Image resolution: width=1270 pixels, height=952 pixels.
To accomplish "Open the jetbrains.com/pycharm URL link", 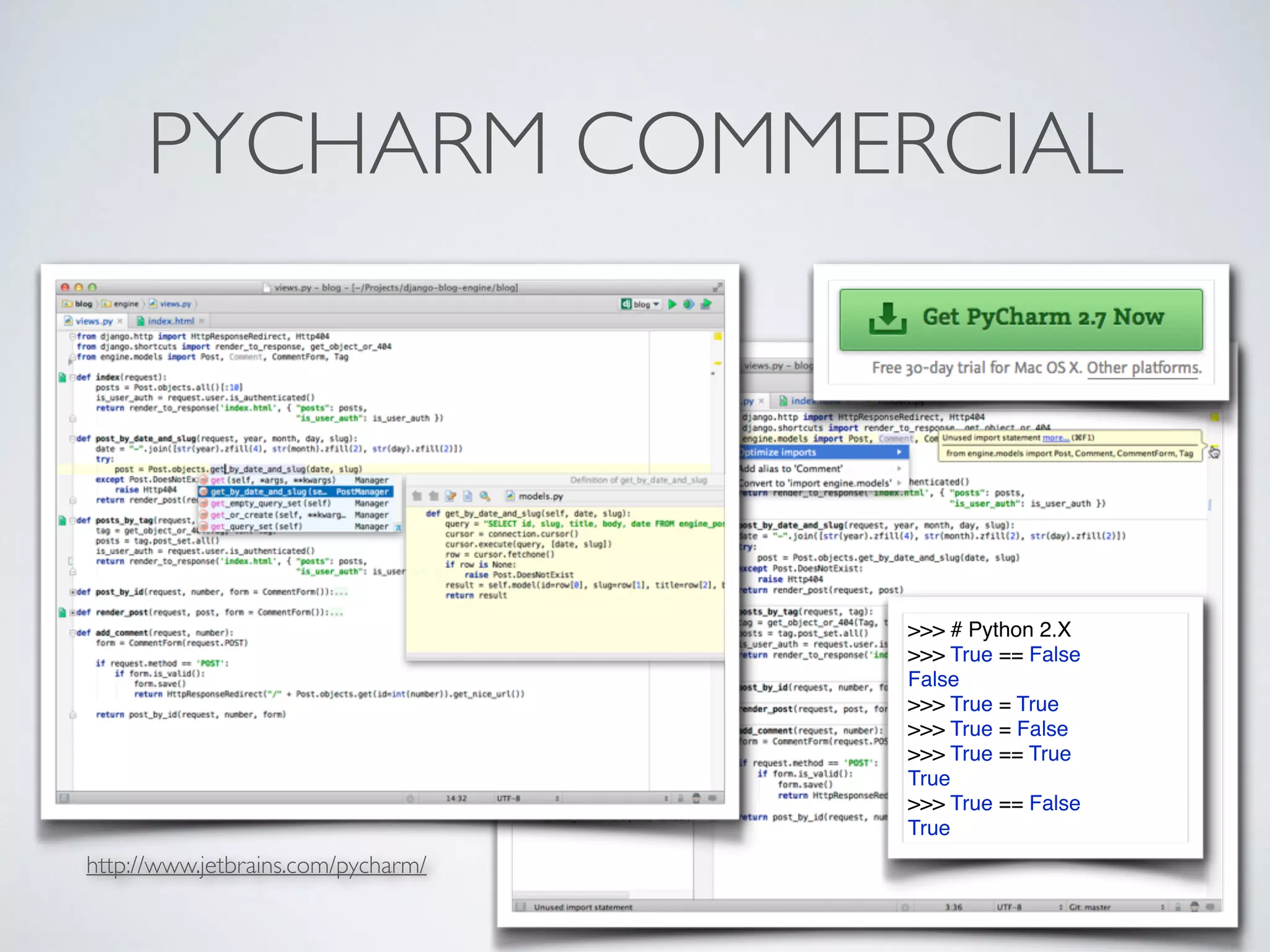I will point(256,865).
